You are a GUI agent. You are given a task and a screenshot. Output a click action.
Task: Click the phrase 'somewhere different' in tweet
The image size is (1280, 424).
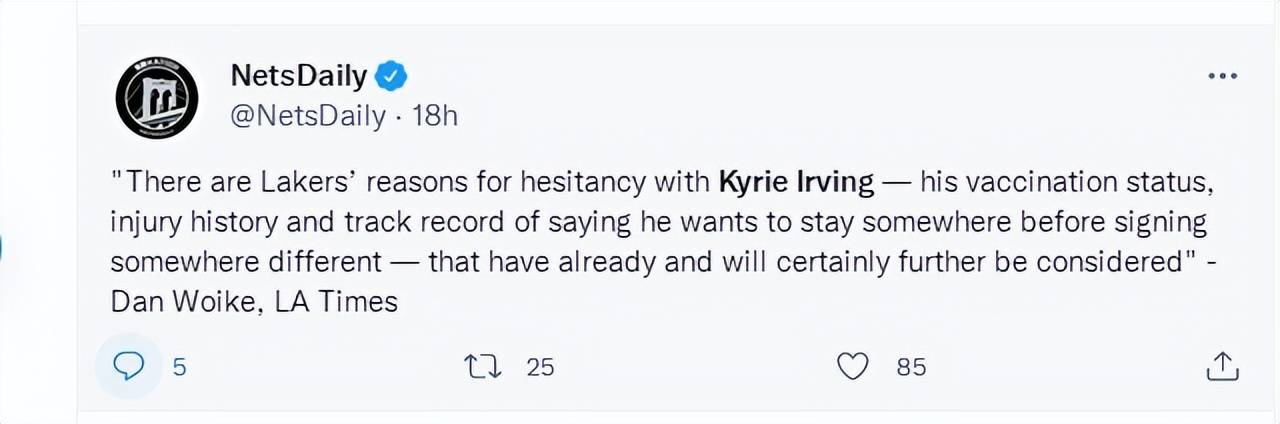pos(246,261)
